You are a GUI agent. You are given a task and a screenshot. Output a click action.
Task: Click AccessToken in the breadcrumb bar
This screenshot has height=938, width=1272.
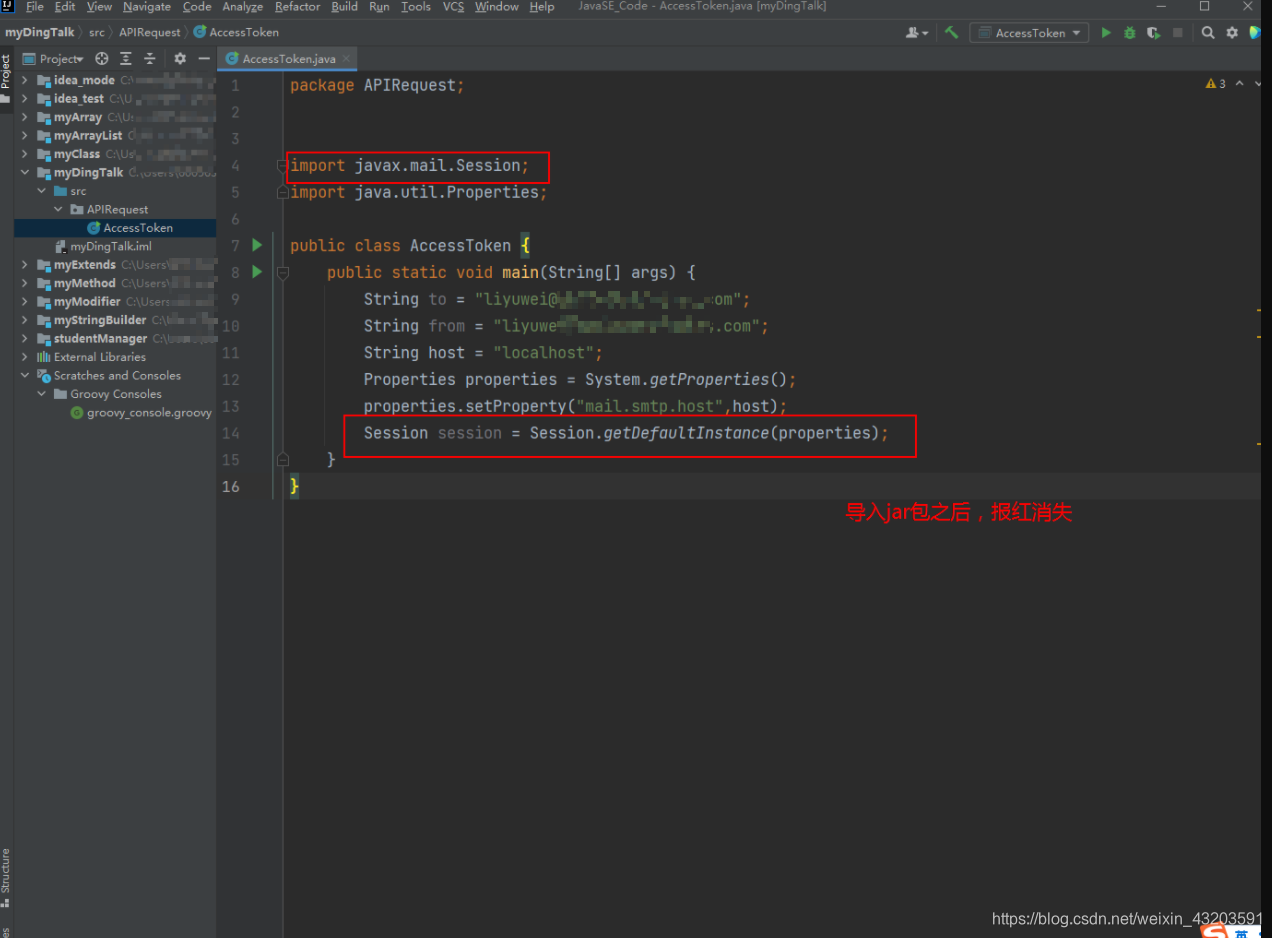[237, 33]
